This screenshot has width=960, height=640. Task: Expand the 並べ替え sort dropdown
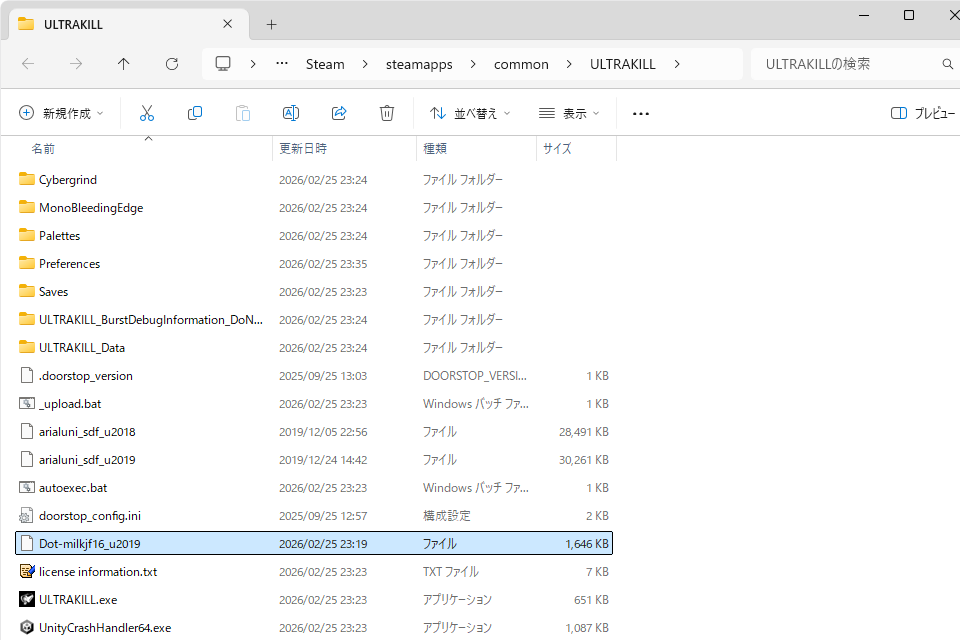coord(470,114)
